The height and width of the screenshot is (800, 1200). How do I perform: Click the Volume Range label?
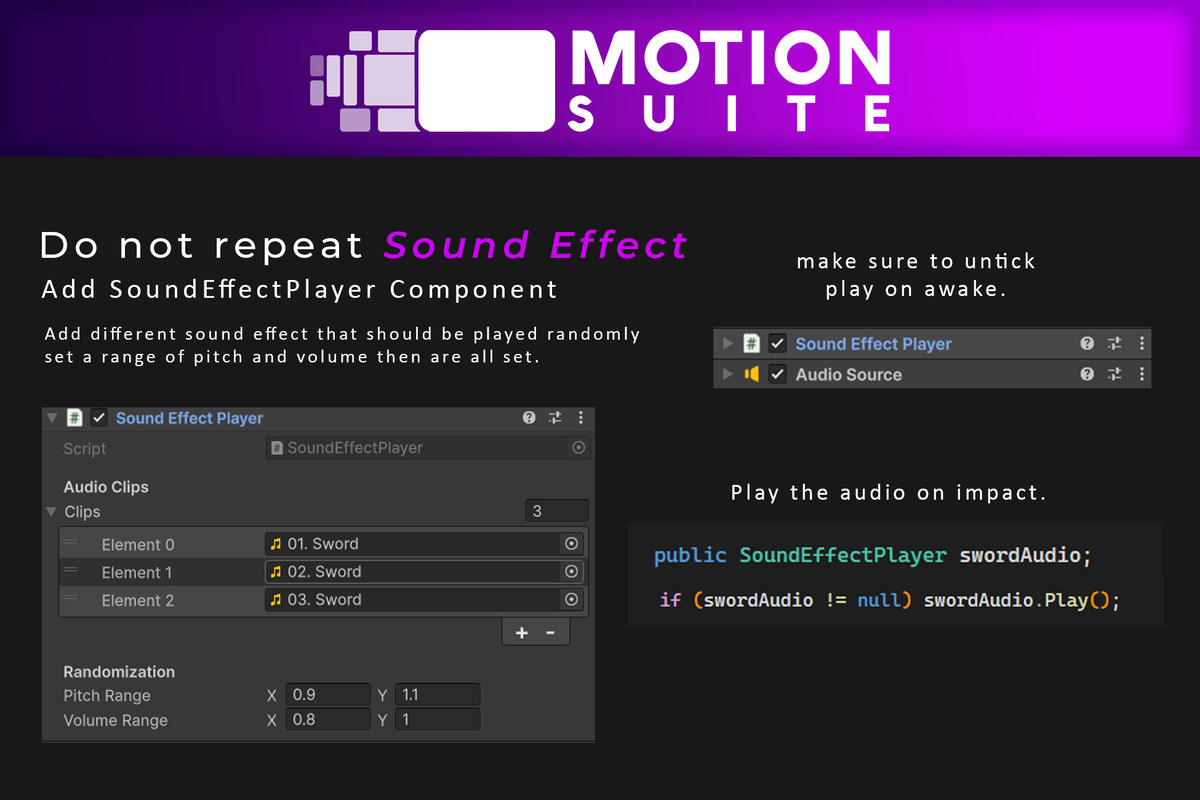[x=116, y=721]
